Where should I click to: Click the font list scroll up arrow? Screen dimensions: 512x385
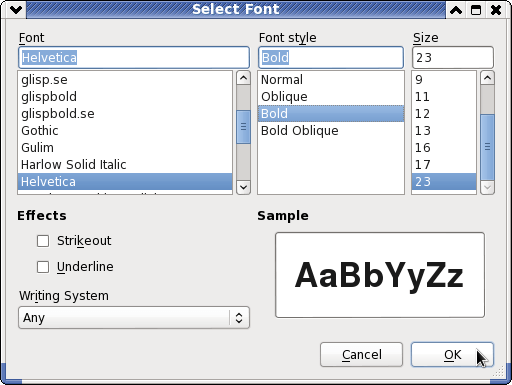[x=243, y=78]
